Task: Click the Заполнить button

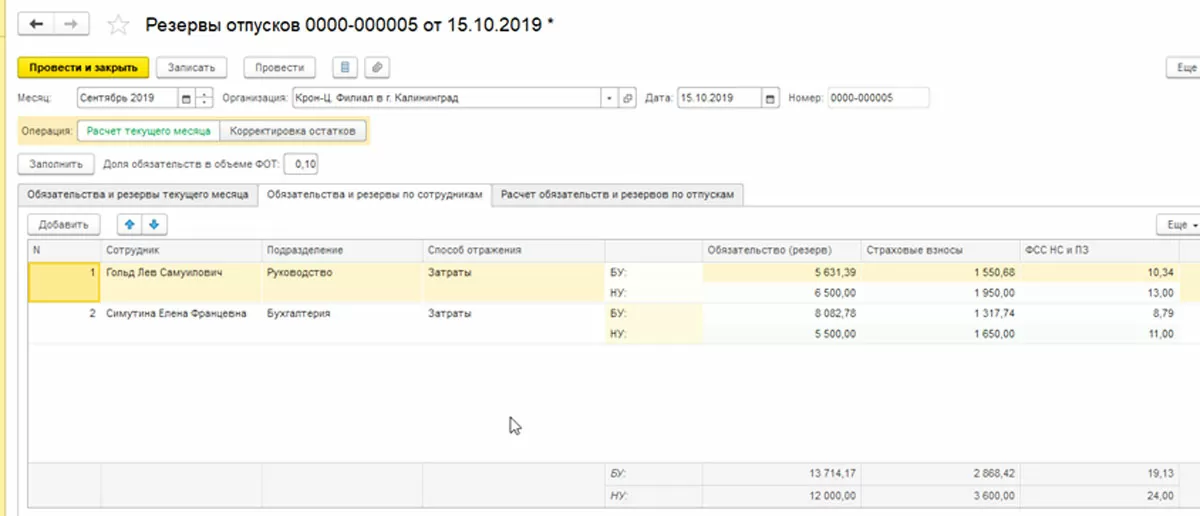Action: tap(56, 163)
